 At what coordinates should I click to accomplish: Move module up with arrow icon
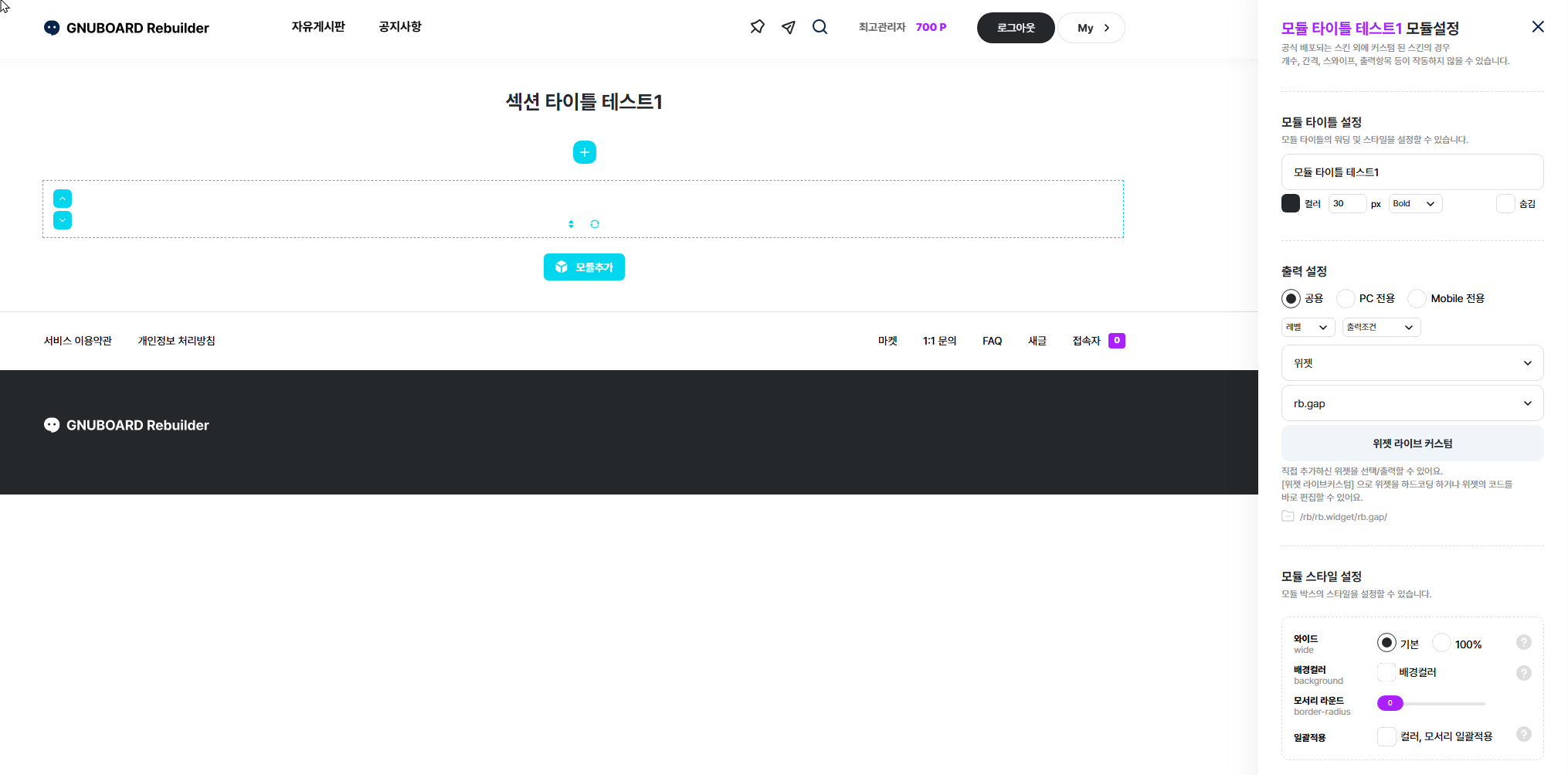click(63, 199)
